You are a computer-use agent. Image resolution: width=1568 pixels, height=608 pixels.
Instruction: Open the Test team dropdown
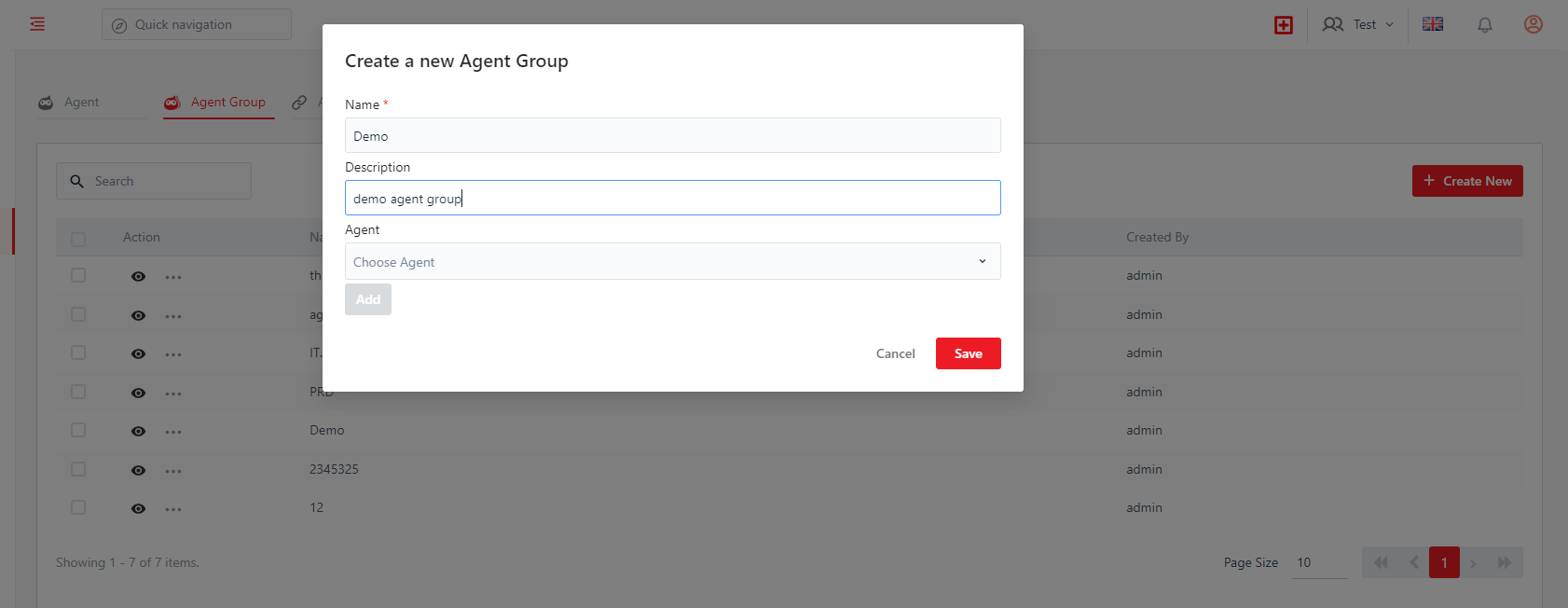(1358, 24)
